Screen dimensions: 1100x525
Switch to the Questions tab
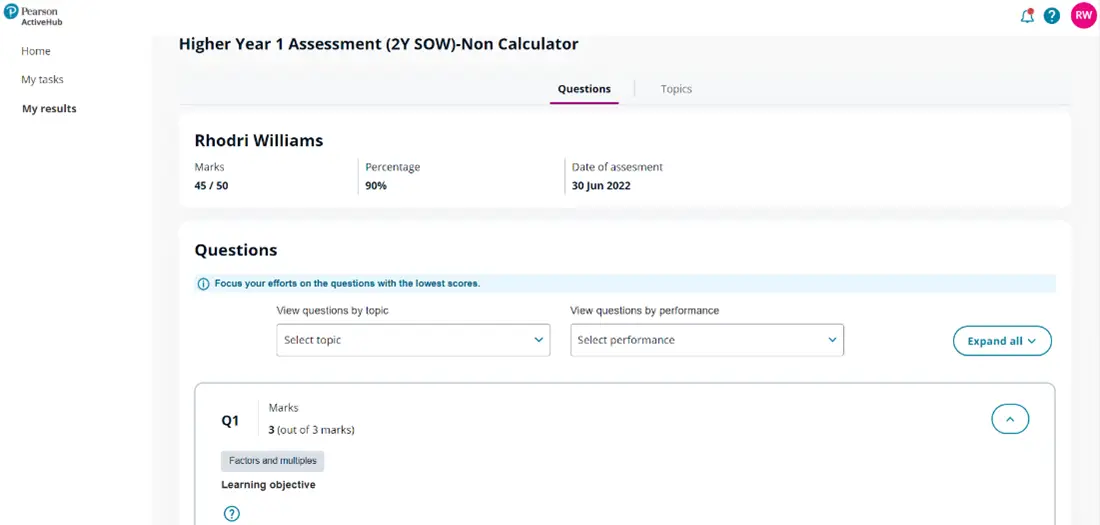coord(584,89)
